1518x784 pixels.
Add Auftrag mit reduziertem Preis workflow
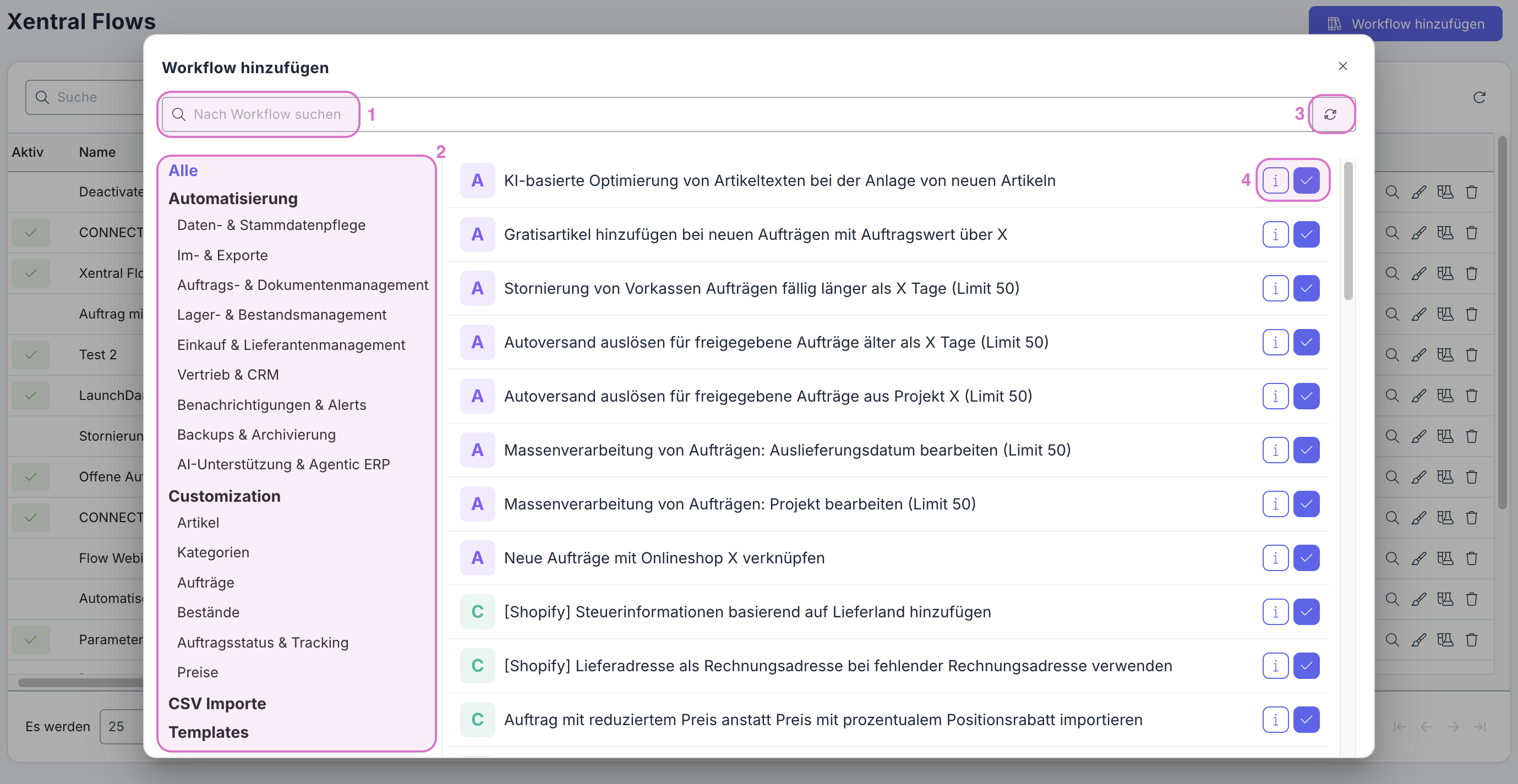(1306, 719)
